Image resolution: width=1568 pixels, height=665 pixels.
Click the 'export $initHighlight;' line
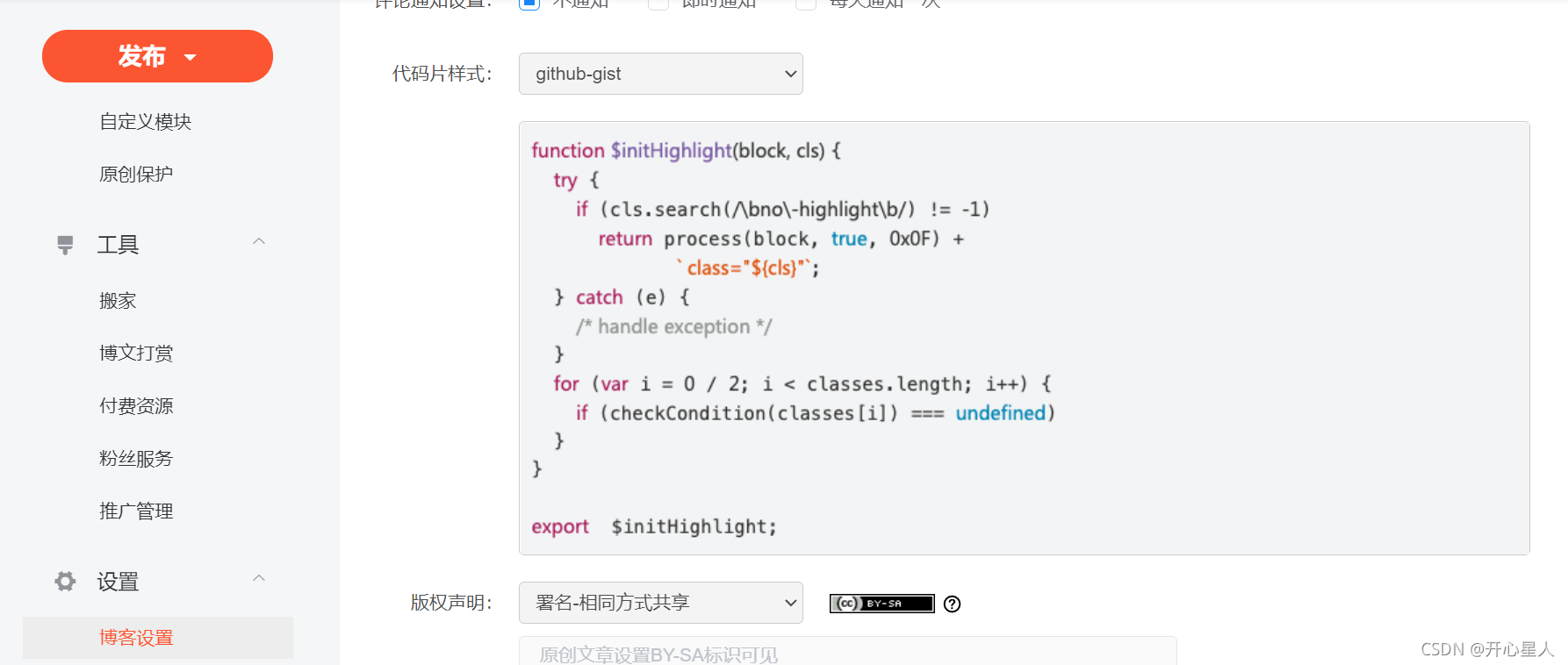click(654, 526)
